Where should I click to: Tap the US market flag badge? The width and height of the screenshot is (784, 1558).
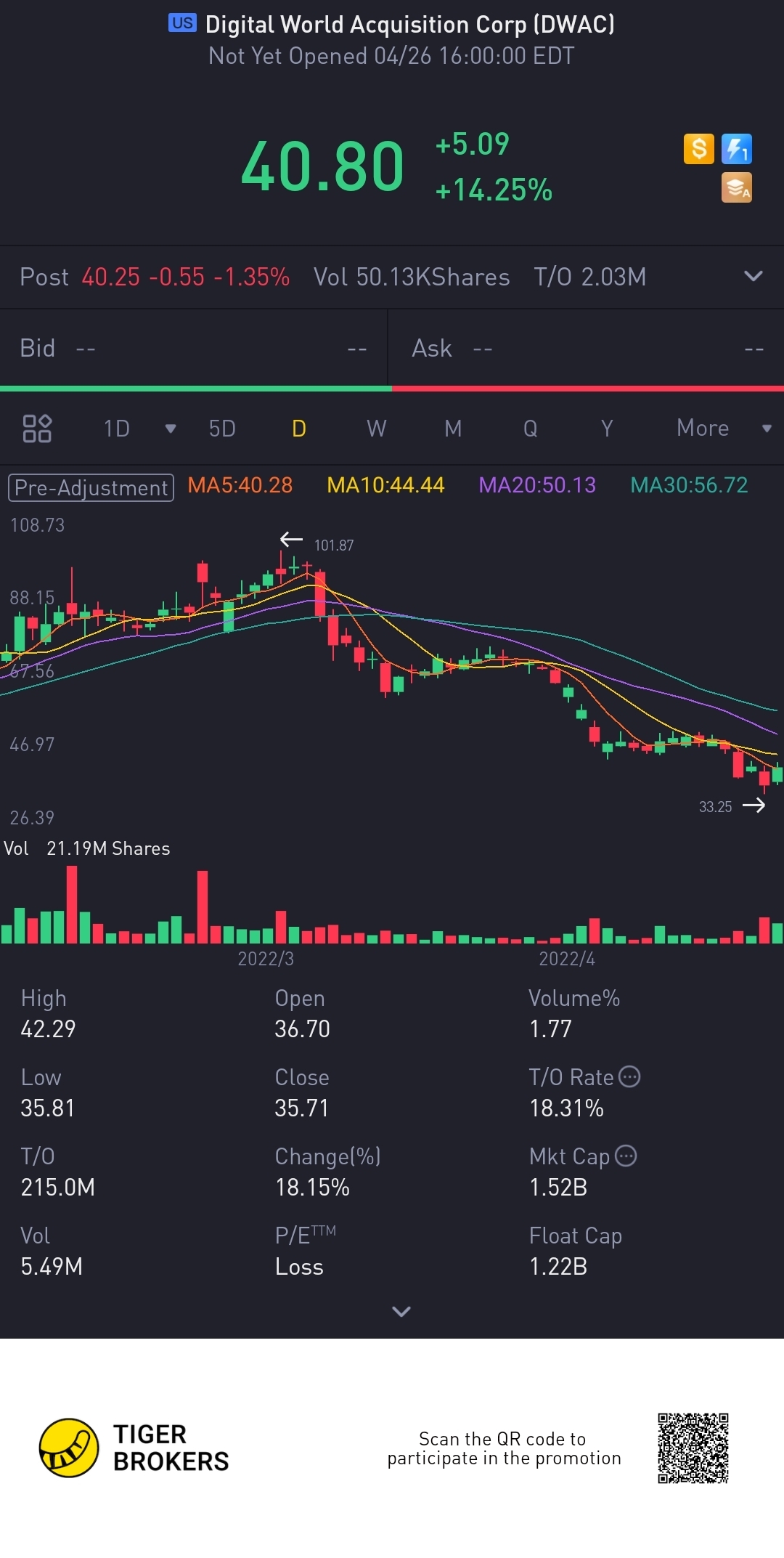182,23
